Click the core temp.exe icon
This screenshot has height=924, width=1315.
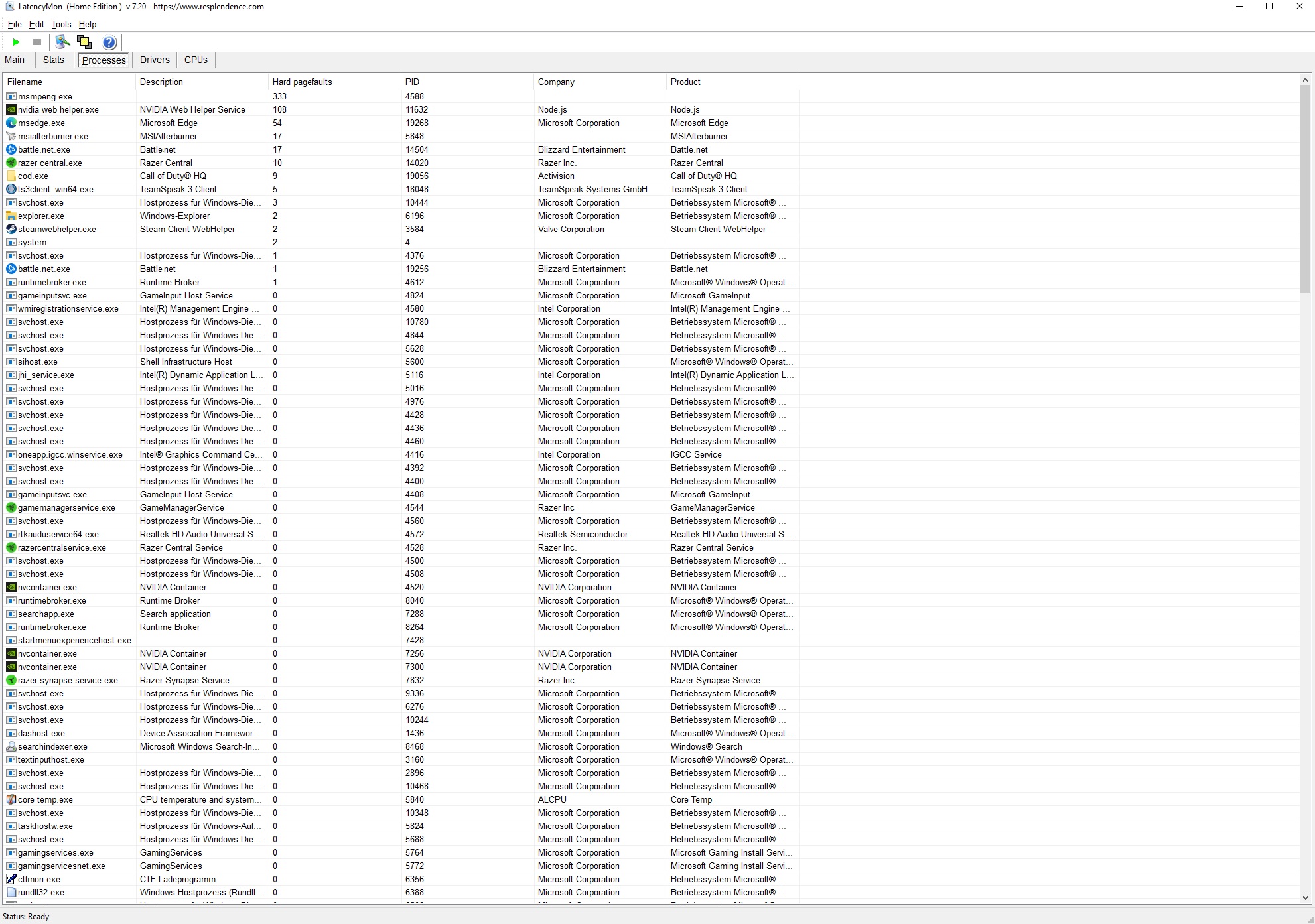tap(11, 800)
